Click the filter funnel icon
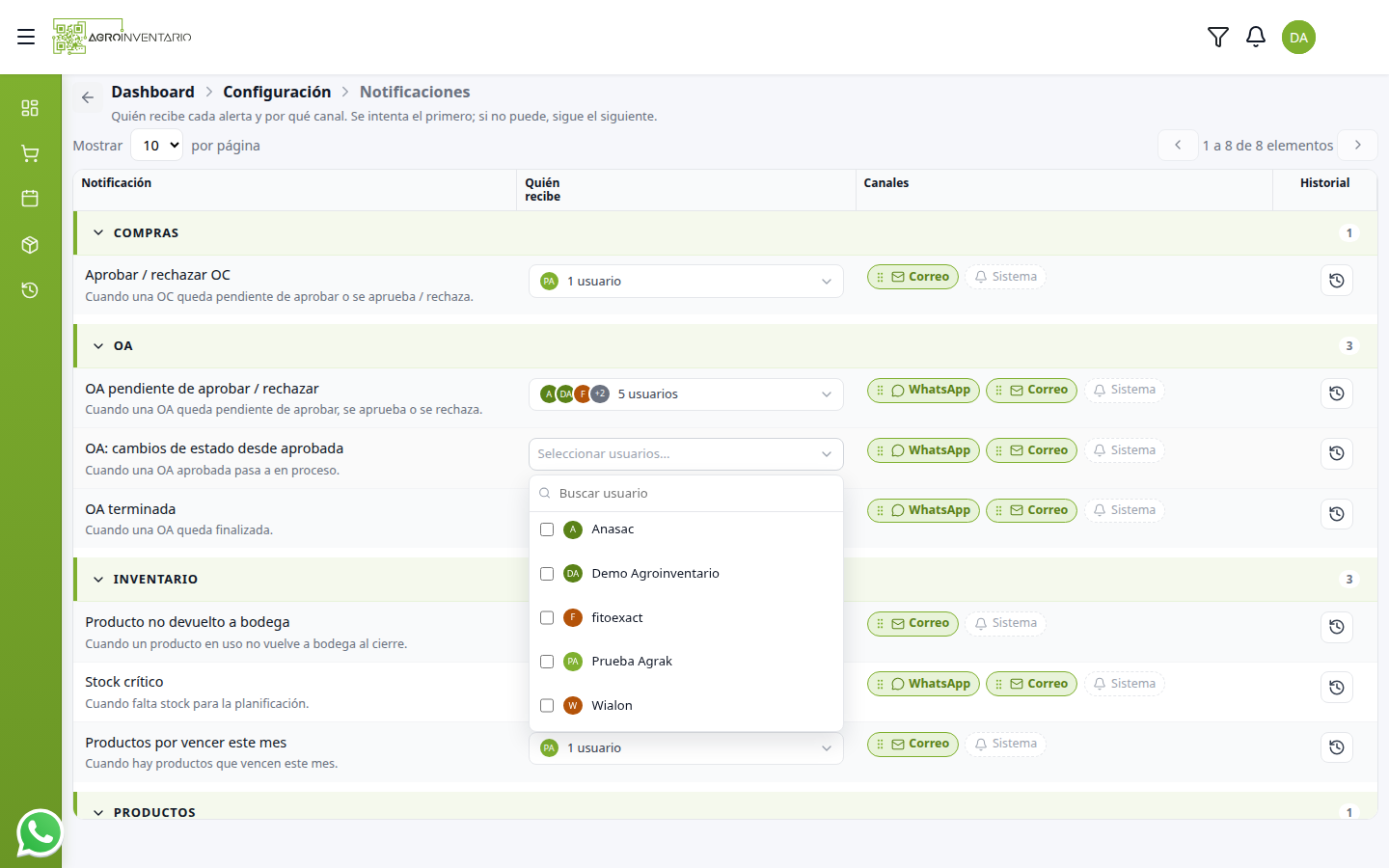This screenshot has height=868, width=1389. coord(1218,37)
